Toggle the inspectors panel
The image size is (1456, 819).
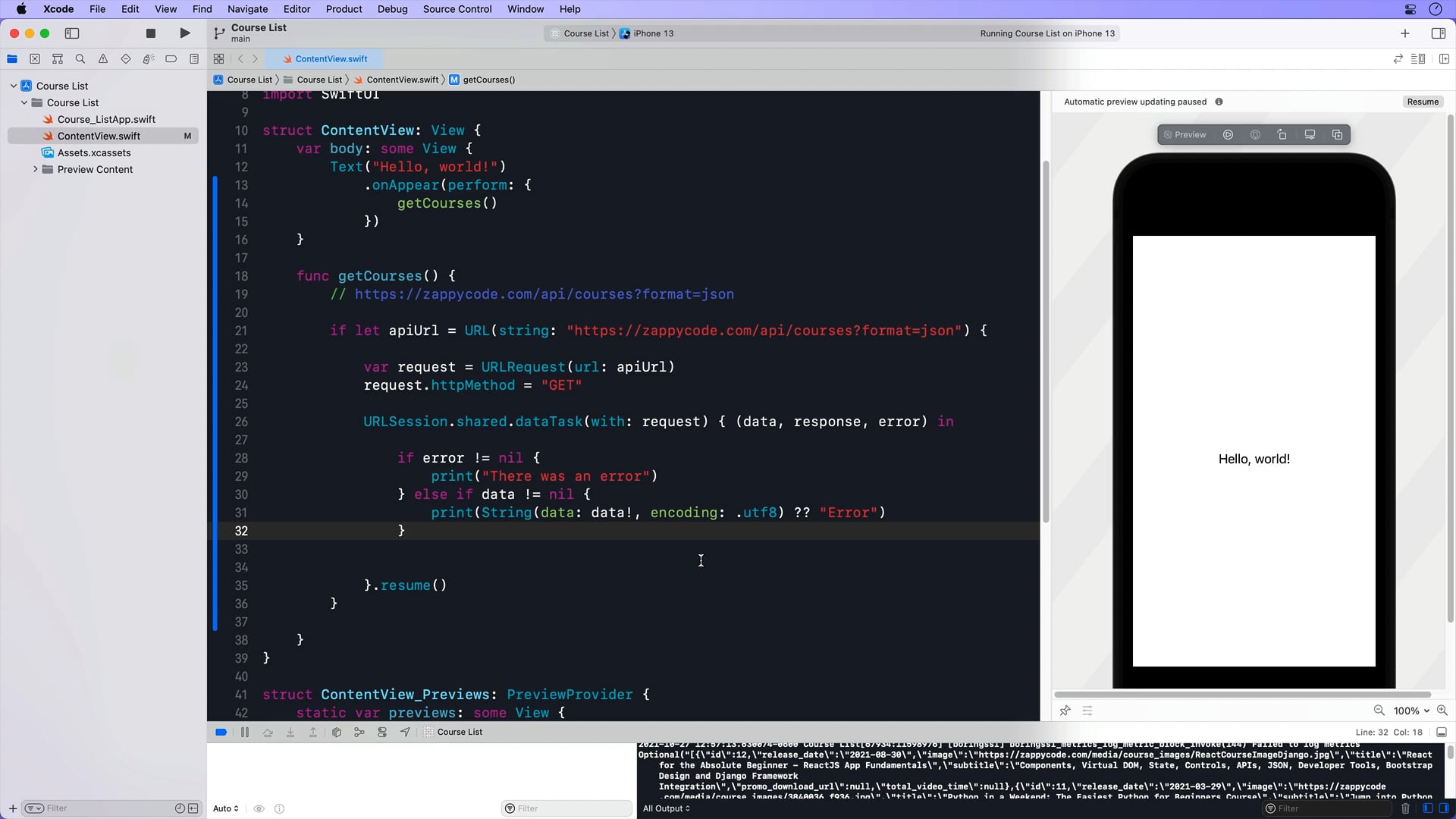click(1438, 33)
